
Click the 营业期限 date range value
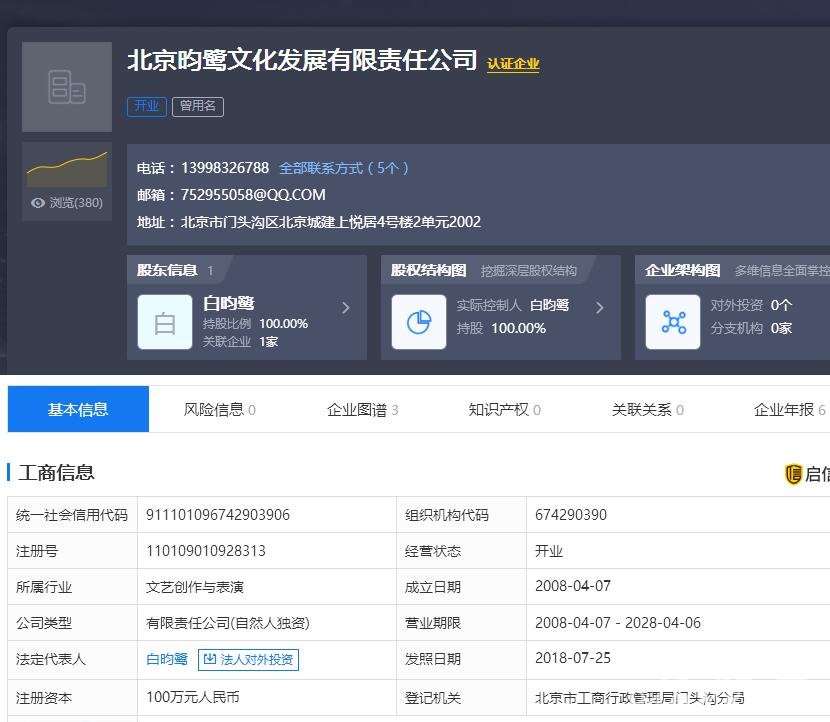click(618, 622)
